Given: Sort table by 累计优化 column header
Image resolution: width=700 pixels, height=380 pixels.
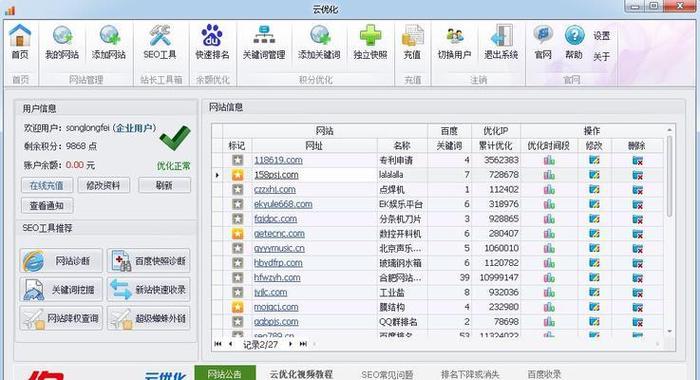Looking at the screenshot, I should click(x=496, y=146).
